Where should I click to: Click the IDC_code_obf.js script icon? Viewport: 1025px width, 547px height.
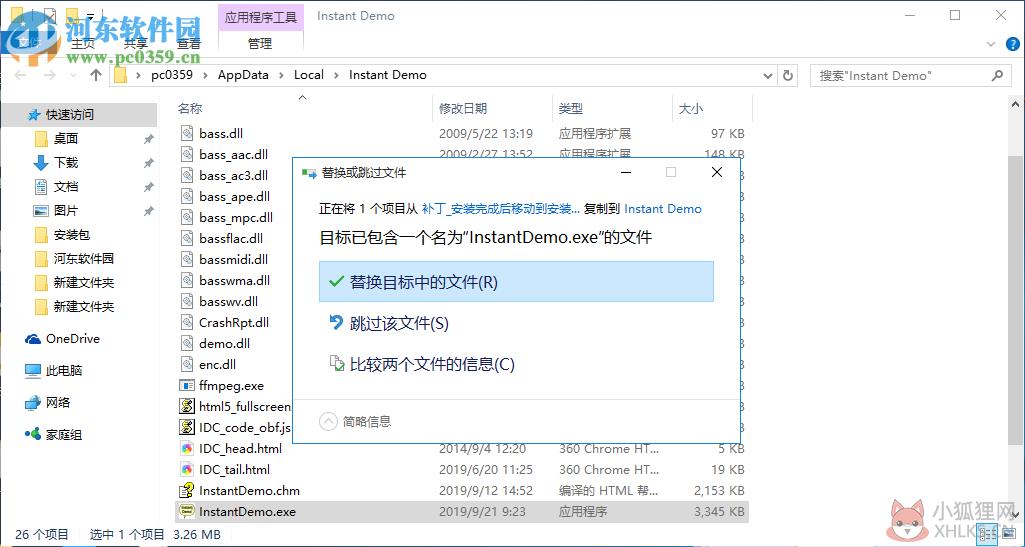[187, 427]
